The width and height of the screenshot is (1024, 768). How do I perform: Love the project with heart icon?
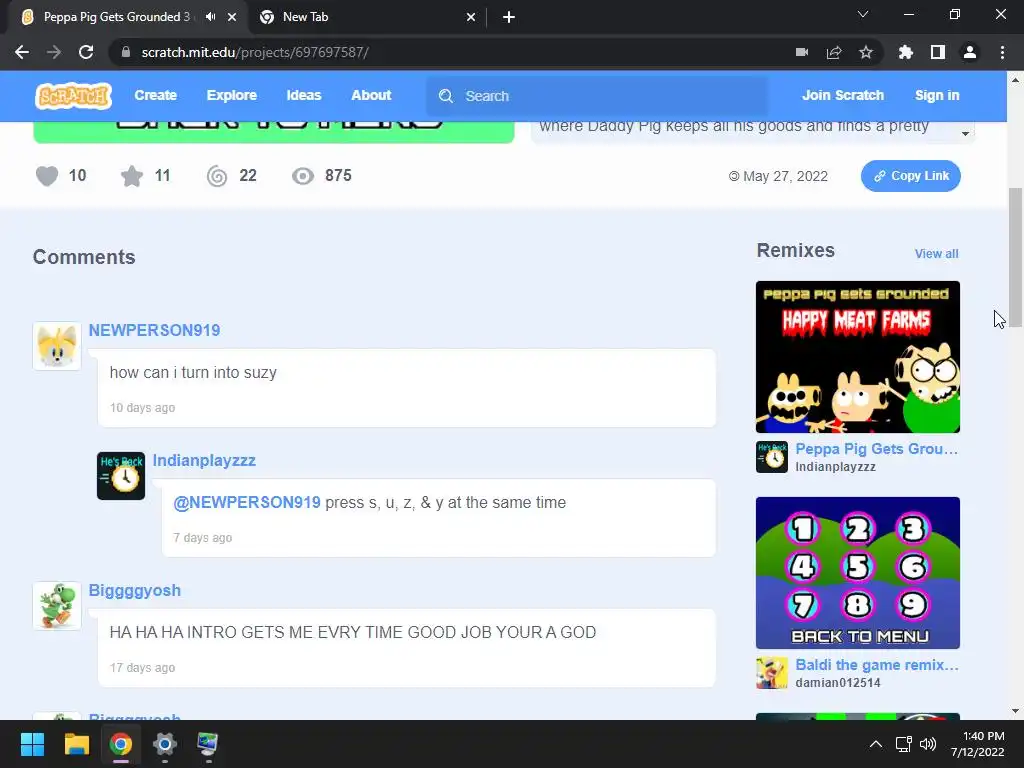point(47,176)
